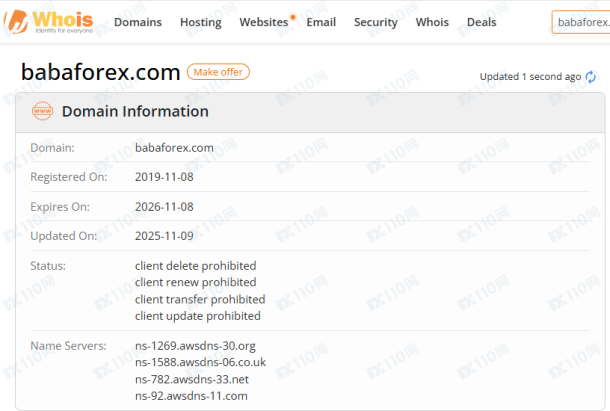Click the Domain: field label
The height and width of the screenshot is (411, 610).
(52, 148)
